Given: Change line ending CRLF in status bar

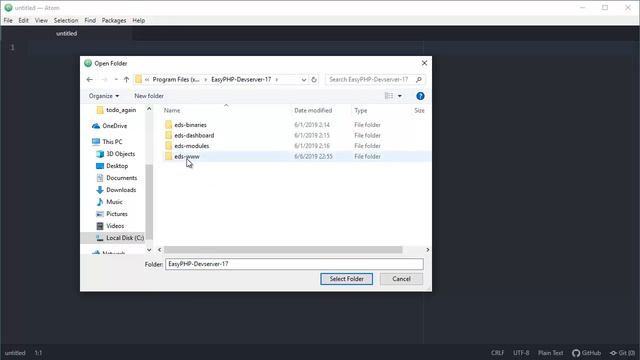Looking at the screenshot, I should click(x=498, y=353).
